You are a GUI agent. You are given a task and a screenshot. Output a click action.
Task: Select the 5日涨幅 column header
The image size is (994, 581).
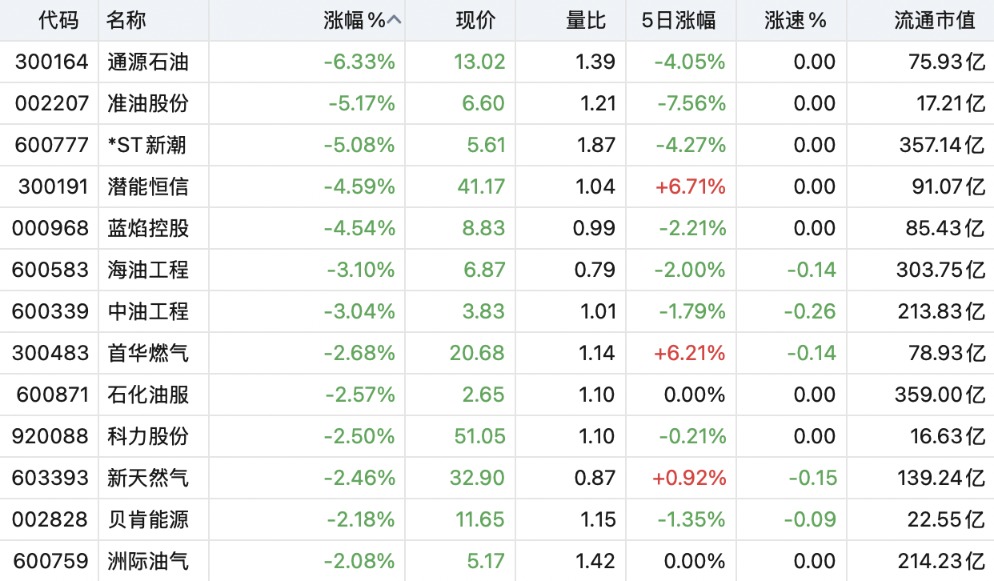678,21
